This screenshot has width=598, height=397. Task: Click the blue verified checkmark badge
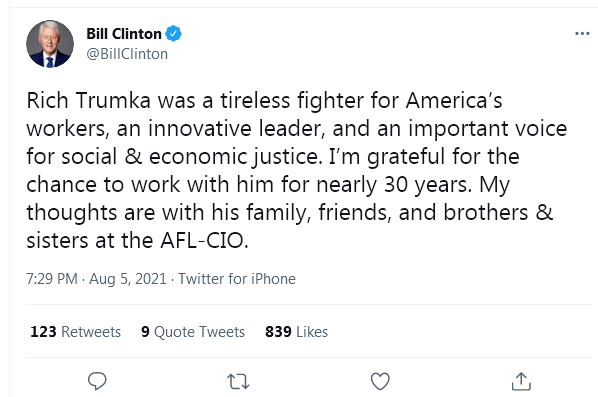point(173,34)
